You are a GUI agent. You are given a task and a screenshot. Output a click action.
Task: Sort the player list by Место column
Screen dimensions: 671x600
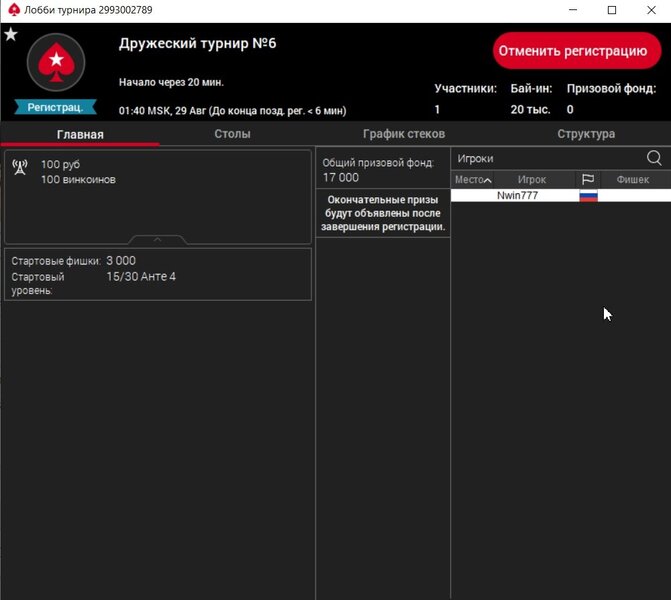[x=472, y=179]
